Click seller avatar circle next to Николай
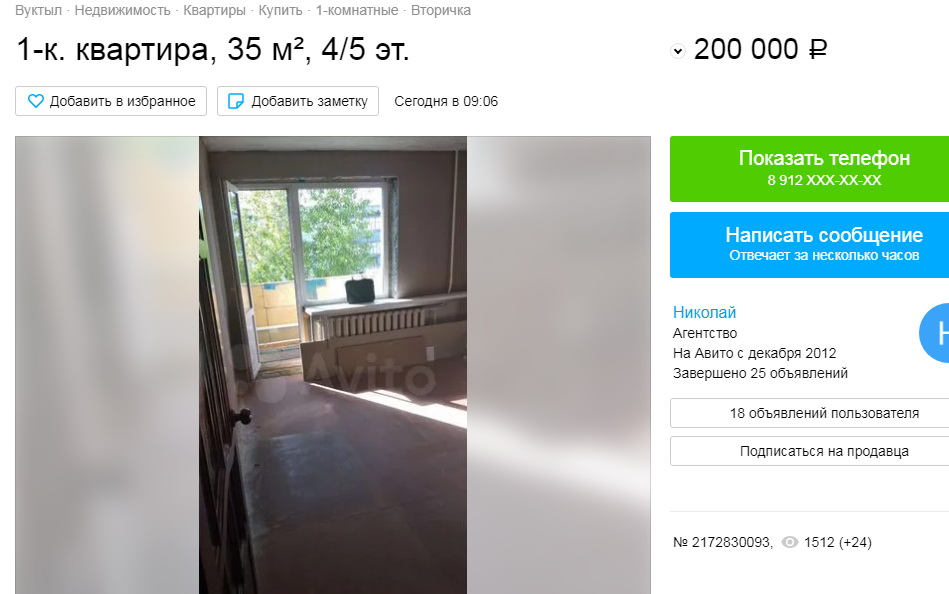949x594 pixels. tap(934, 332)
